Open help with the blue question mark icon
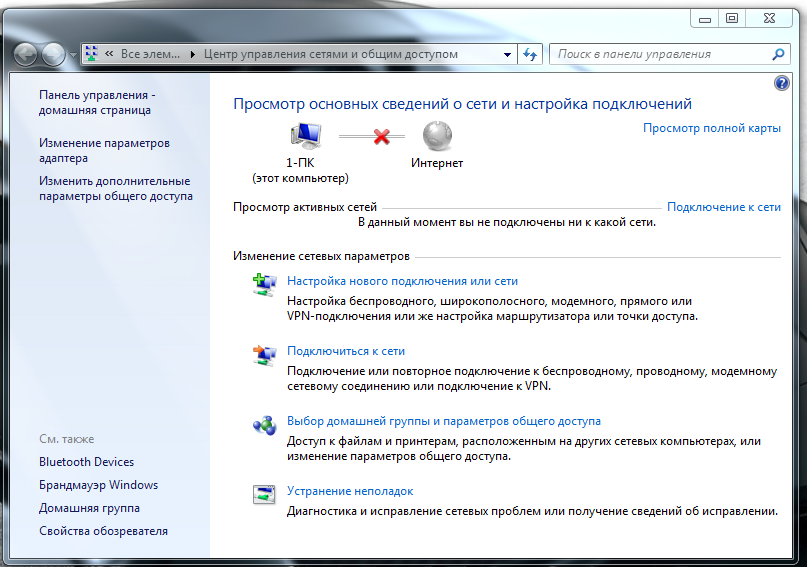The width and height of the screenshot is (807, 567). pyautogui.click(x=782, y=84)
